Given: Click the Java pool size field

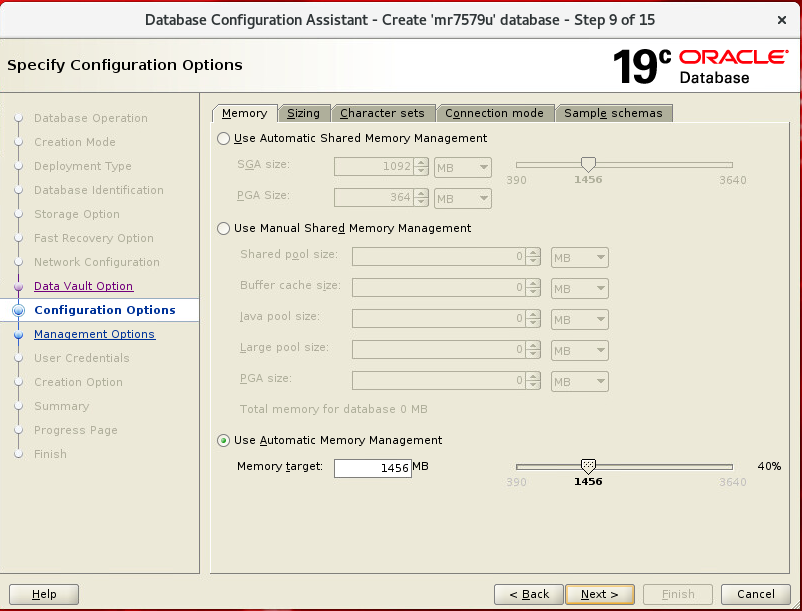Looking at the screenshot, I should (x=438, y=319).
